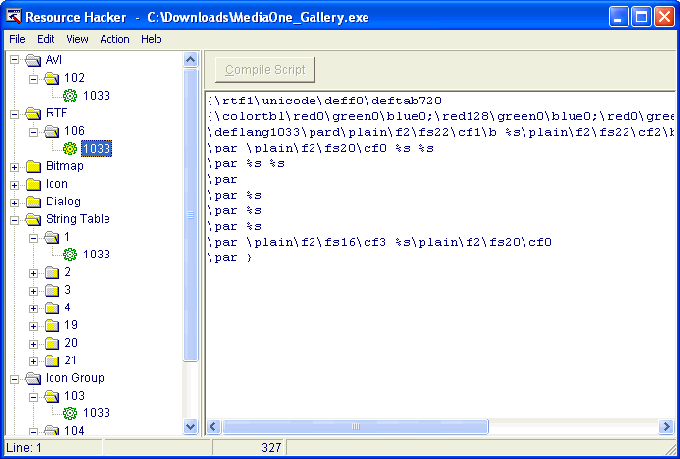Click the \colortbl line in script
Image resolution: width=680 pixels, height=459 pixels.
pos(441,117)
